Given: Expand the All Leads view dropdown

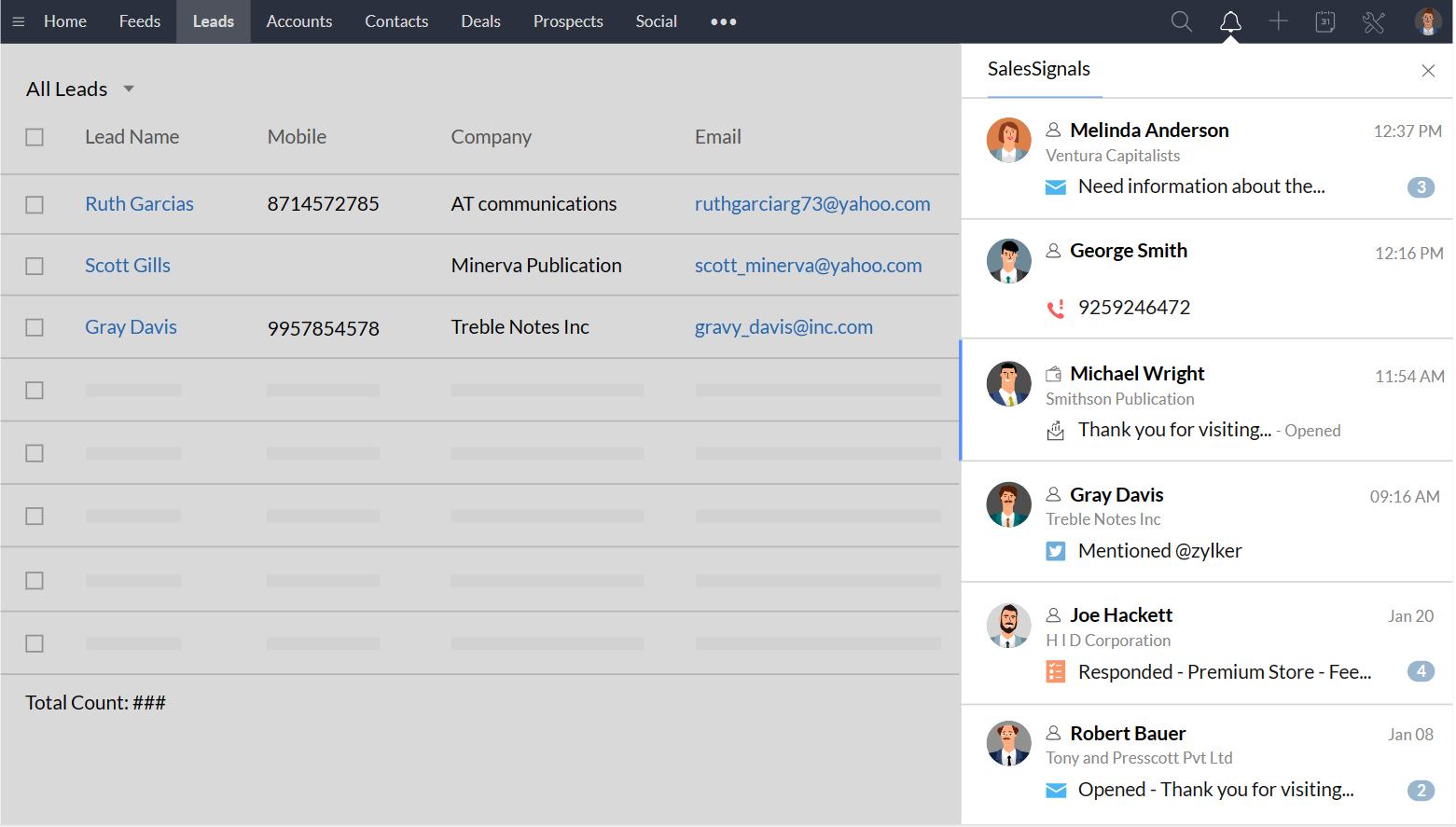Looking at the screenshot, I should (x=129, y=90).
